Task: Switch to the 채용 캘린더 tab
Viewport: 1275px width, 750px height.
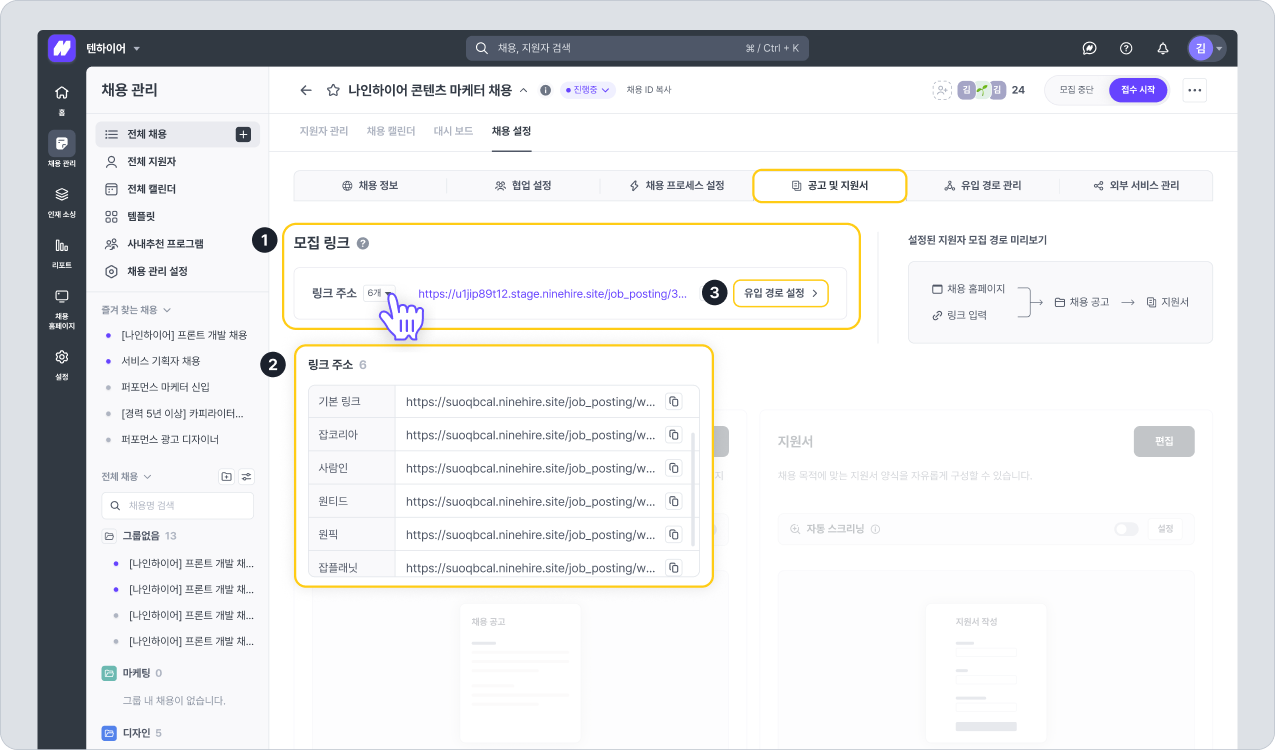Action: [x=391, y=131]
